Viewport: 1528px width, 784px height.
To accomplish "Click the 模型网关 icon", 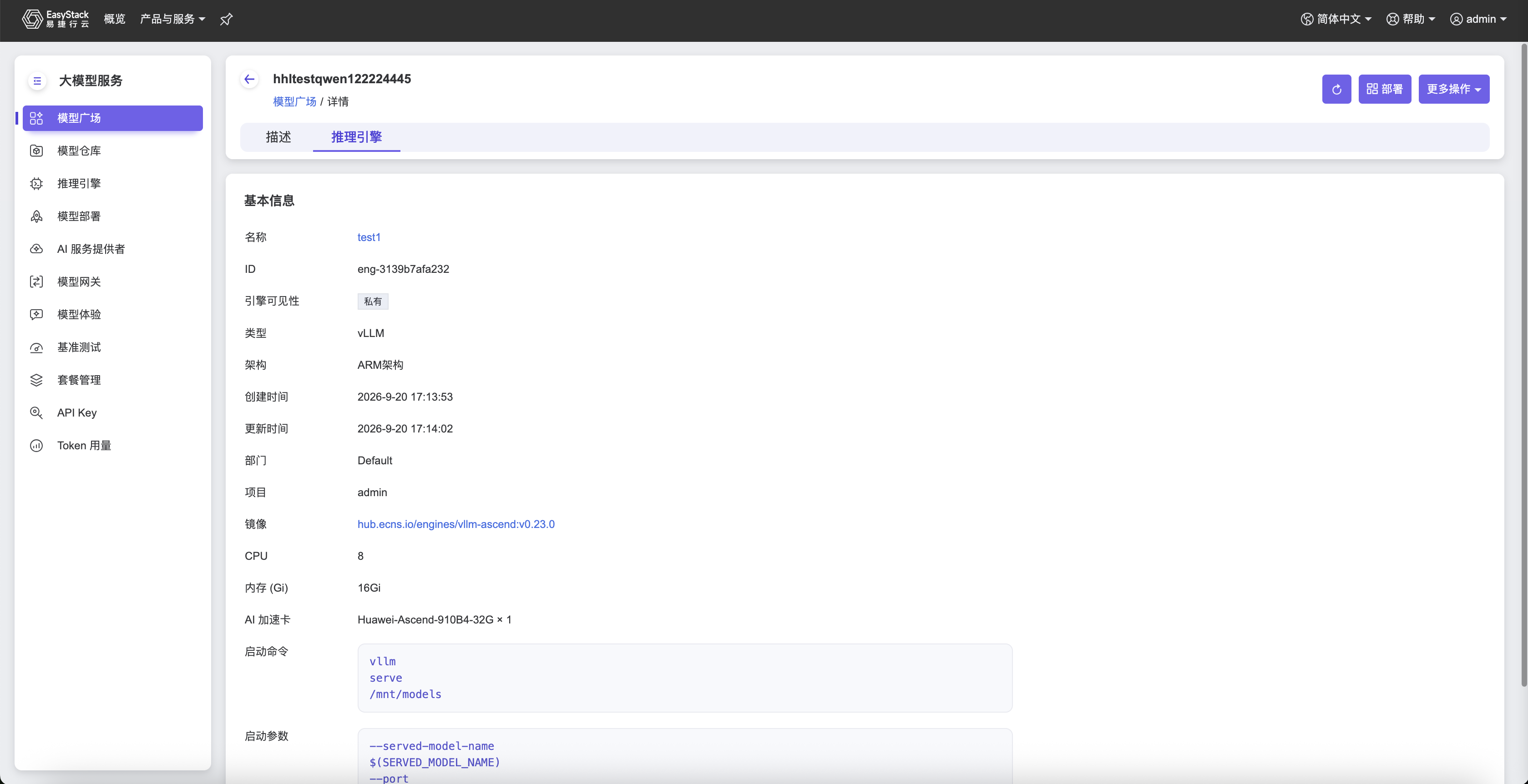I will click(x=36, y=281).
